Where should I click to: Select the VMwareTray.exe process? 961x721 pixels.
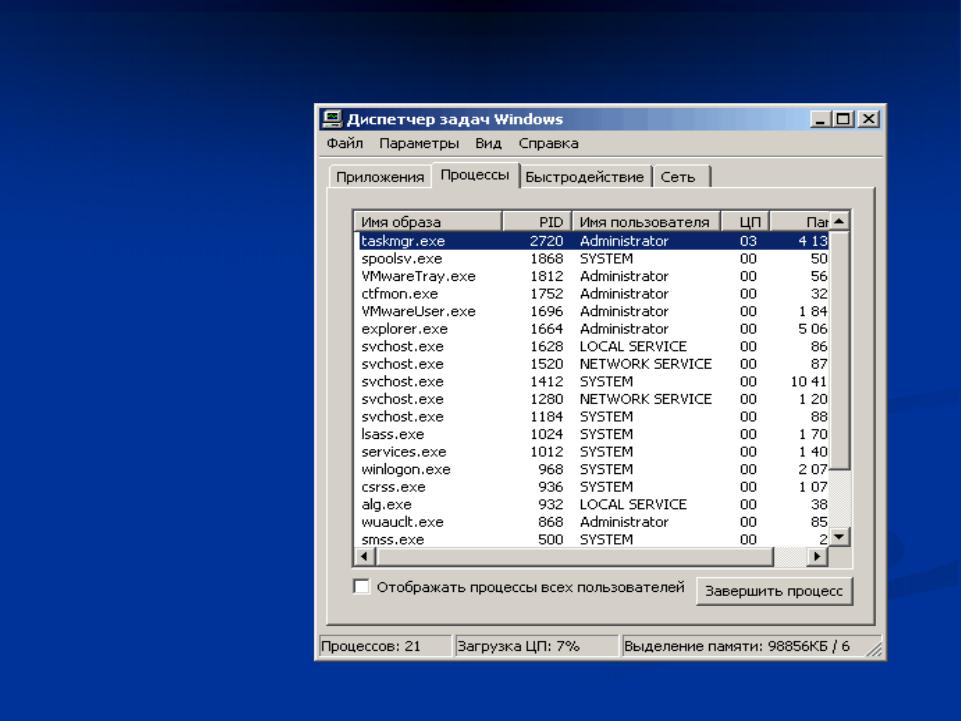point(591,277)
